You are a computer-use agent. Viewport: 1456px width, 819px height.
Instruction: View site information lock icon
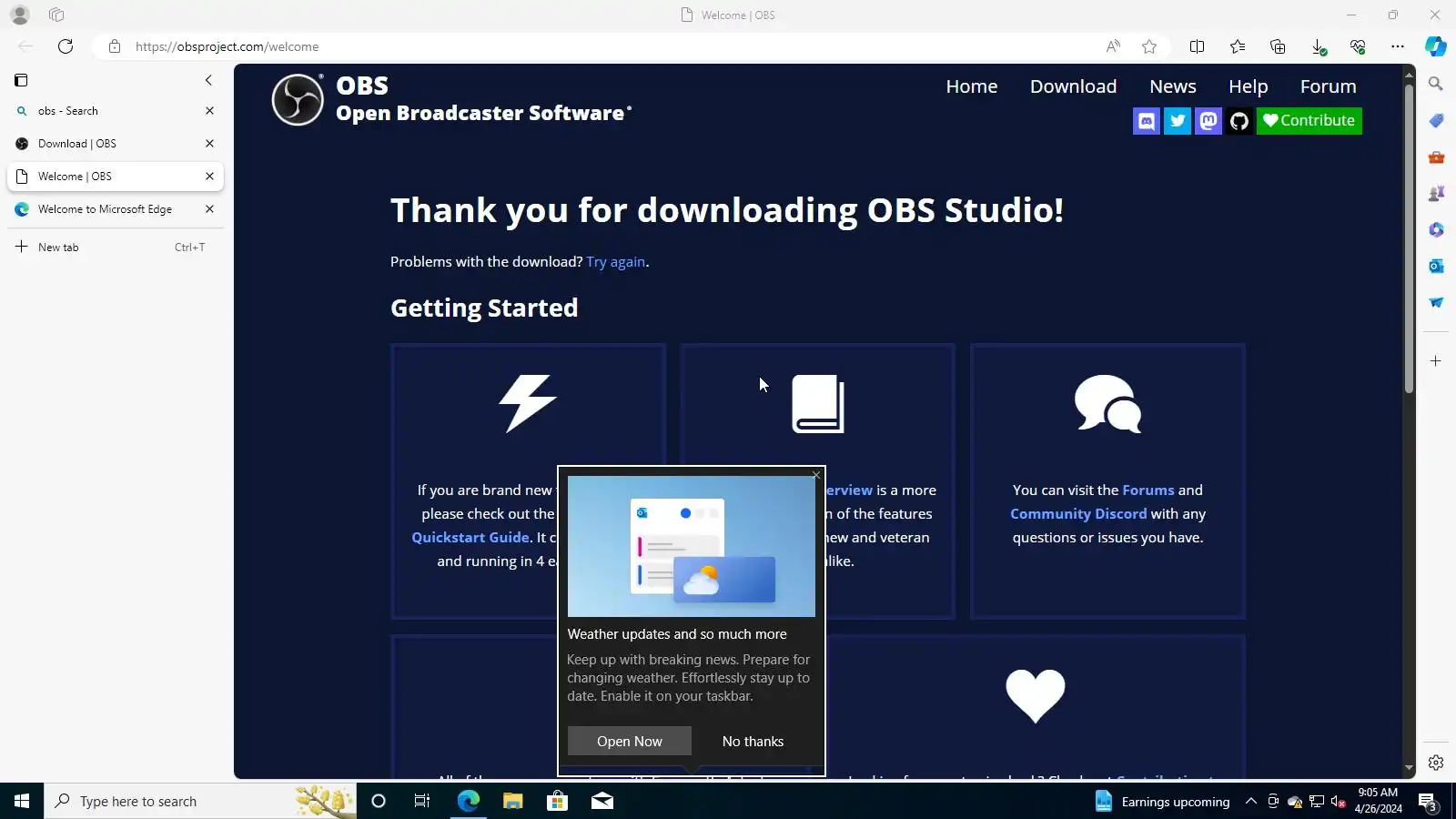[x=115, y=46]
